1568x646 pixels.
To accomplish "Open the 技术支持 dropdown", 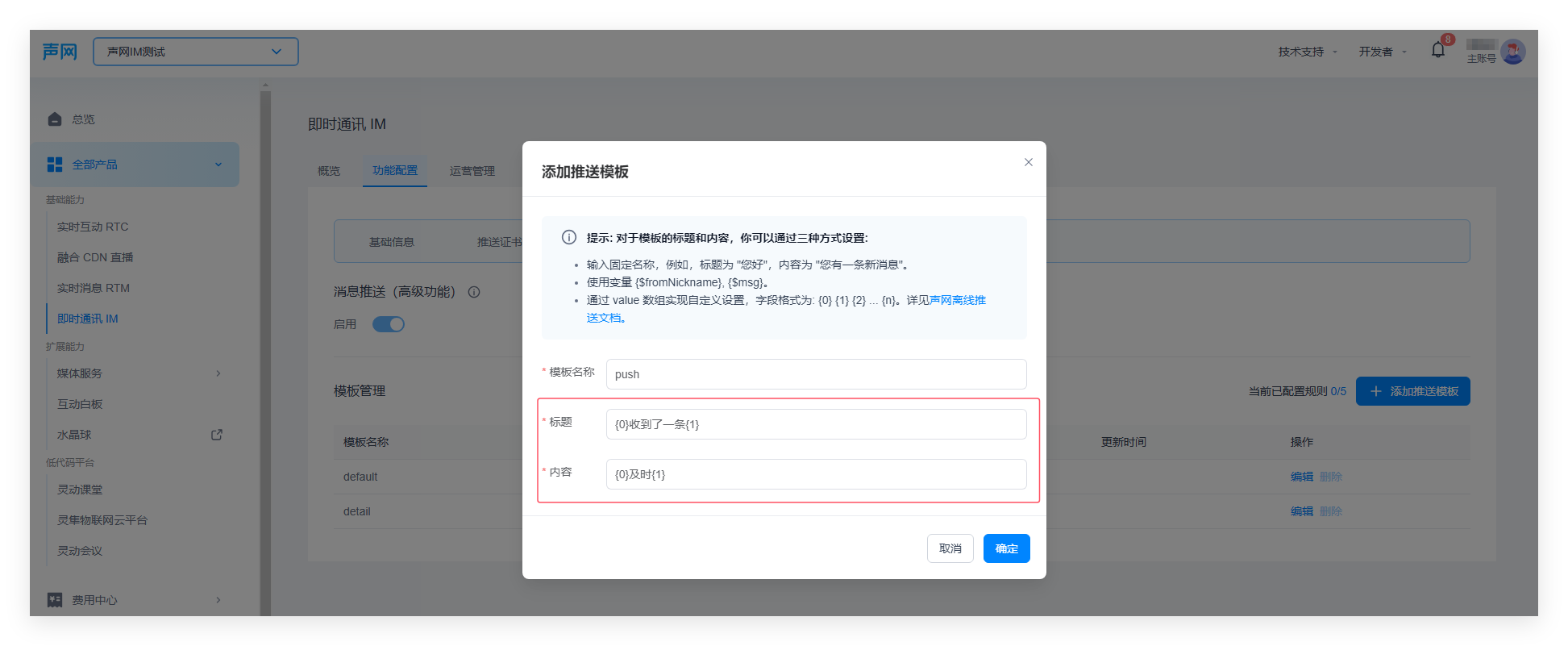I will (1308, 52).
